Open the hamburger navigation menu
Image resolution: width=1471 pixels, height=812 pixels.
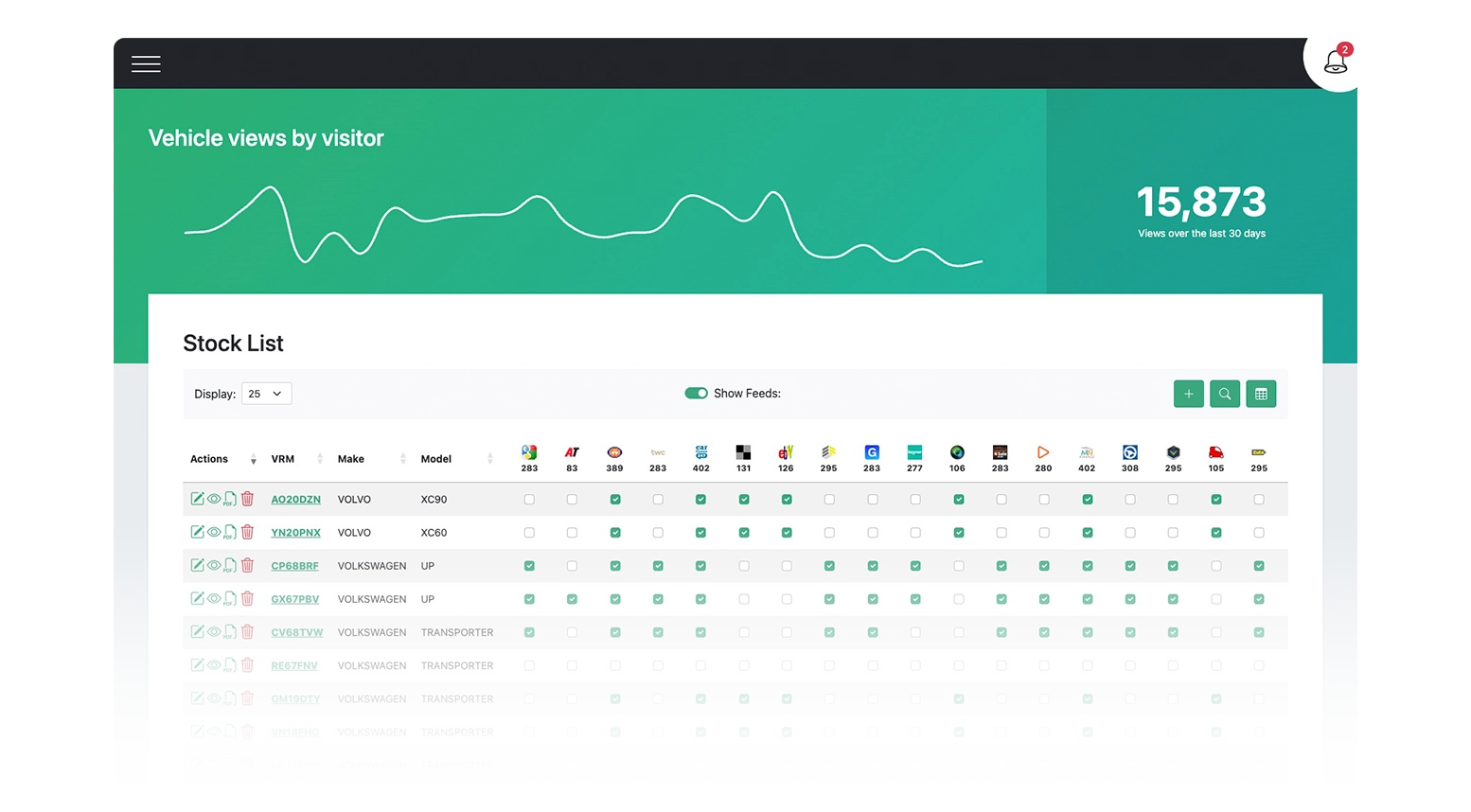coord(146,63)
